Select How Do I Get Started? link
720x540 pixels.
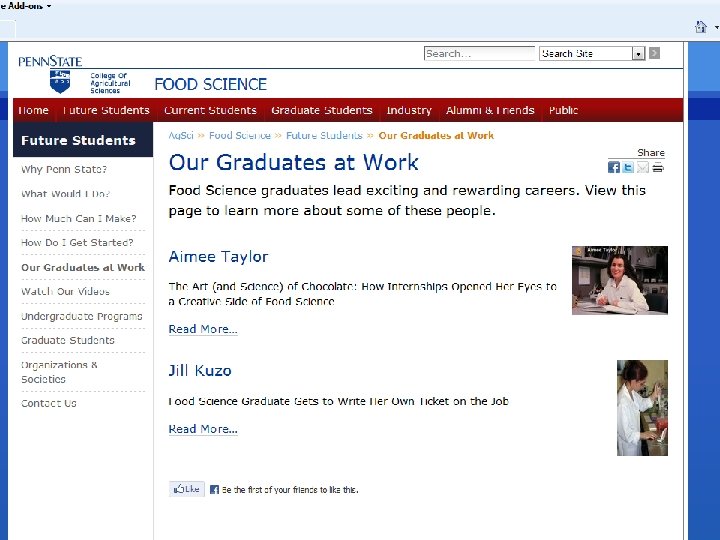click(77, 242)
